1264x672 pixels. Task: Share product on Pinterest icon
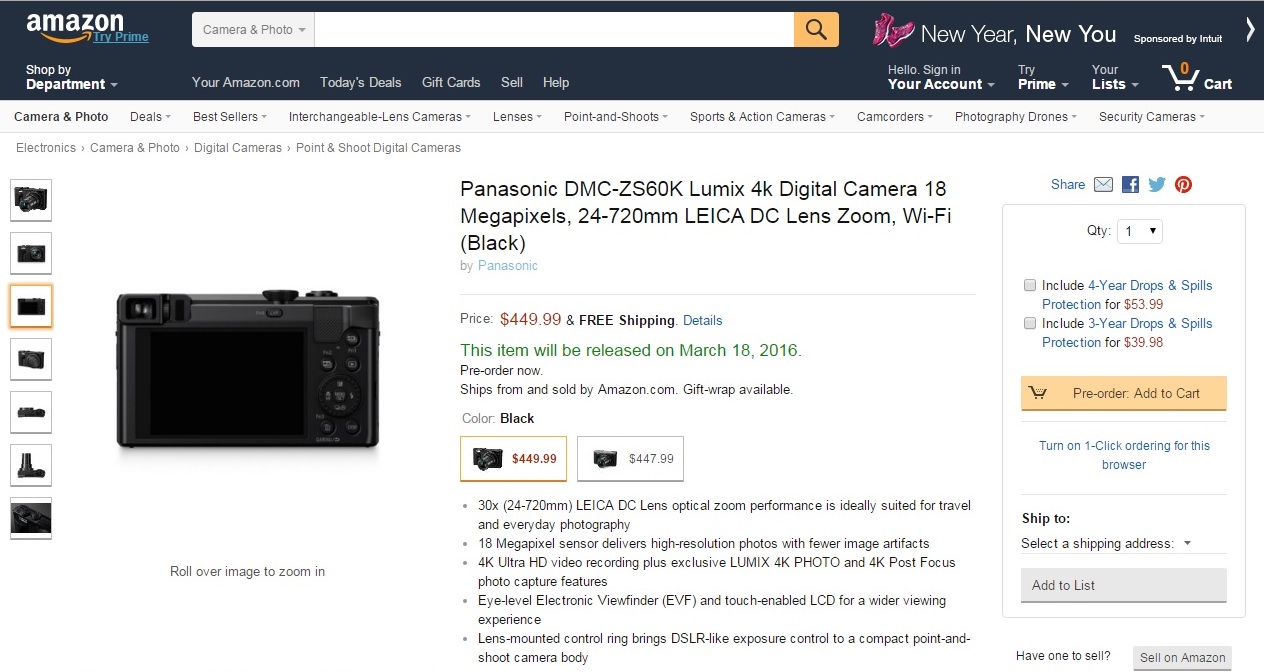click(x=1183, y=185)
